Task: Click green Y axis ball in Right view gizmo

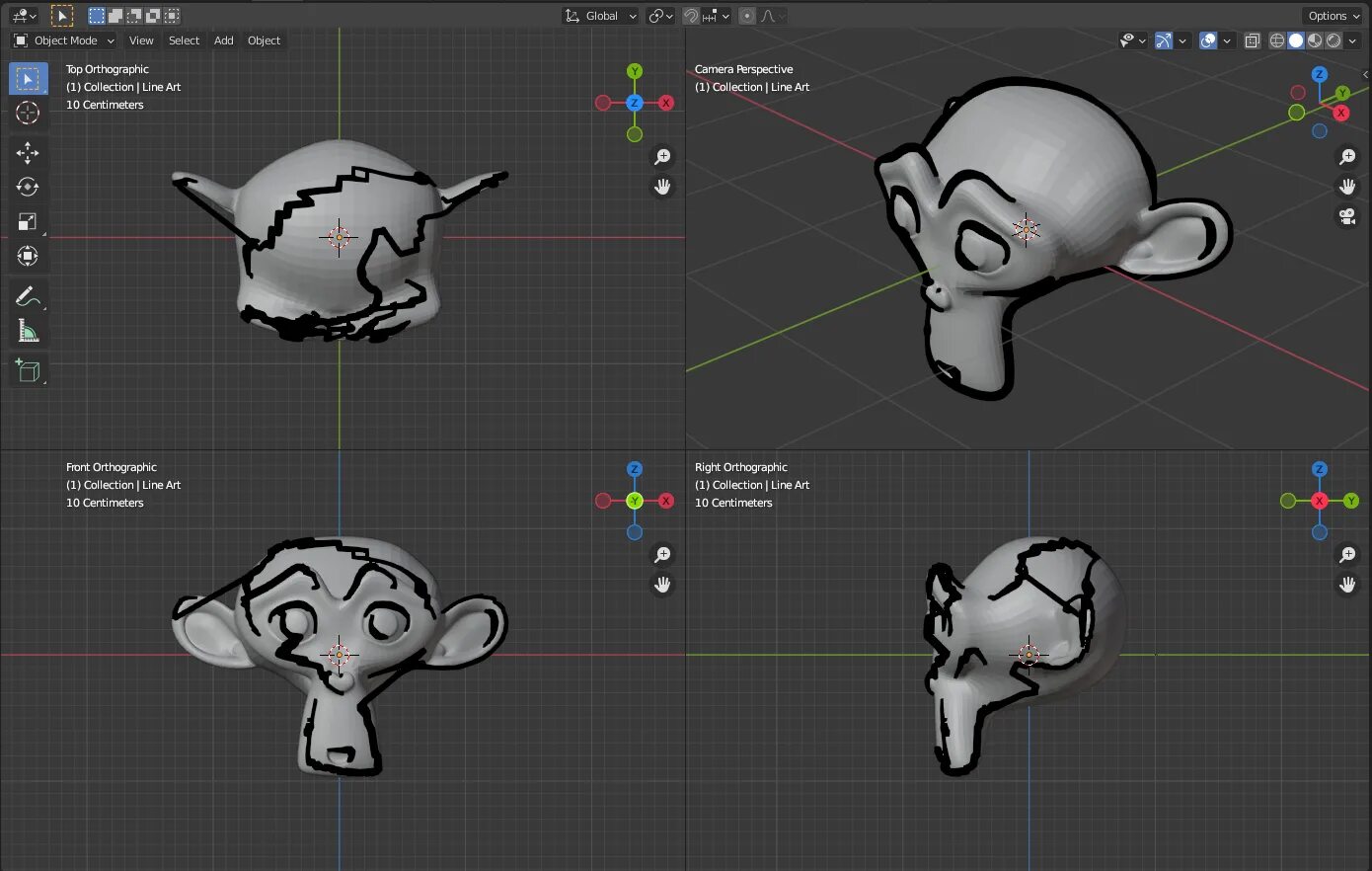Action: (1351, 501)
